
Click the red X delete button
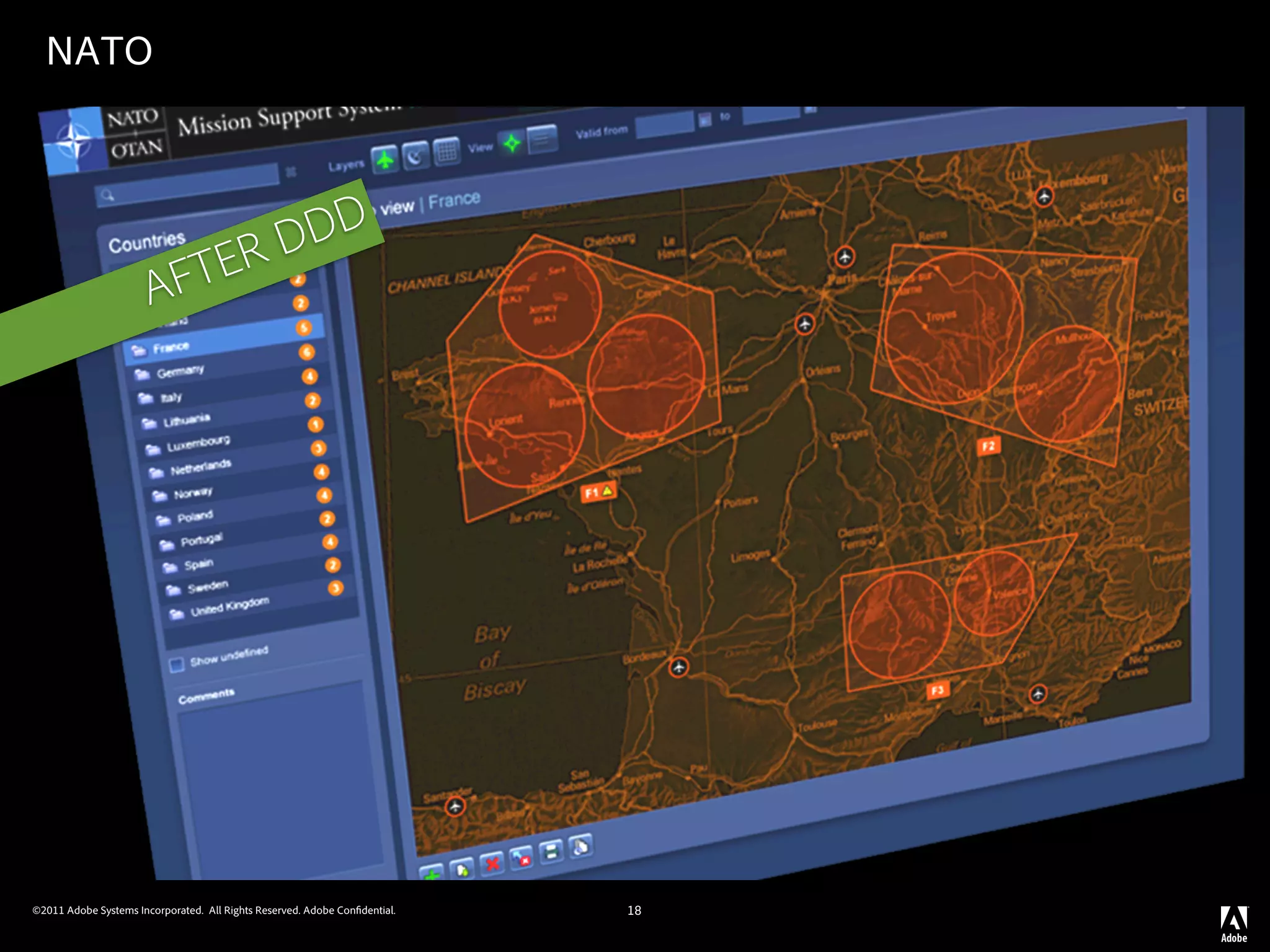pos(492,863)
